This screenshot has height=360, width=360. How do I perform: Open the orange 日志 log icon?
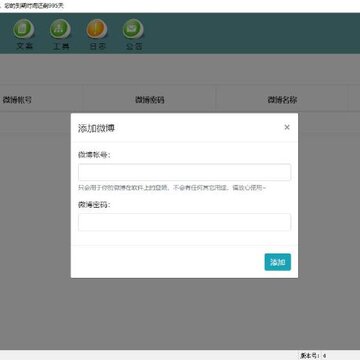[x=97, y=29]
